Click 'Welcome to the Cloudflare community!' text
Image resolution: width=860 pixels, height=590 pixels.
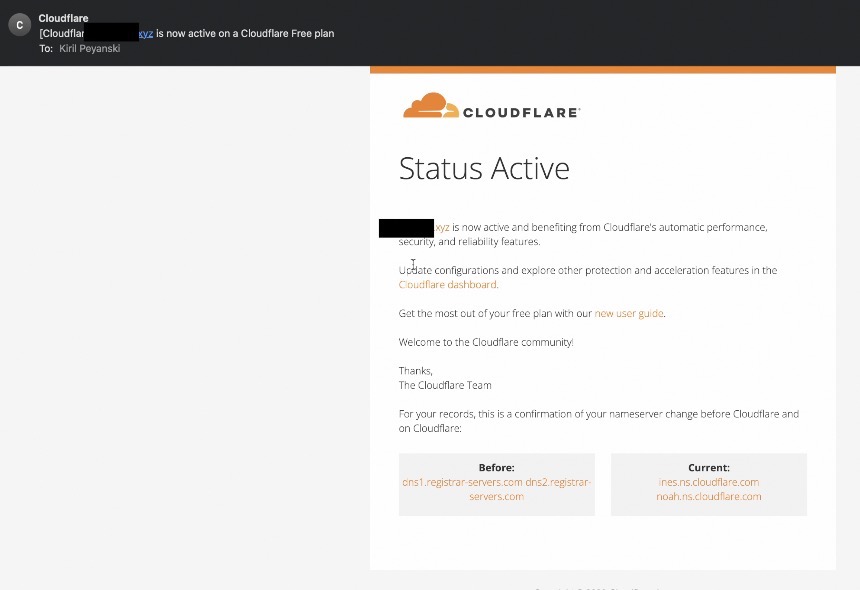click(x=486, y=342)
